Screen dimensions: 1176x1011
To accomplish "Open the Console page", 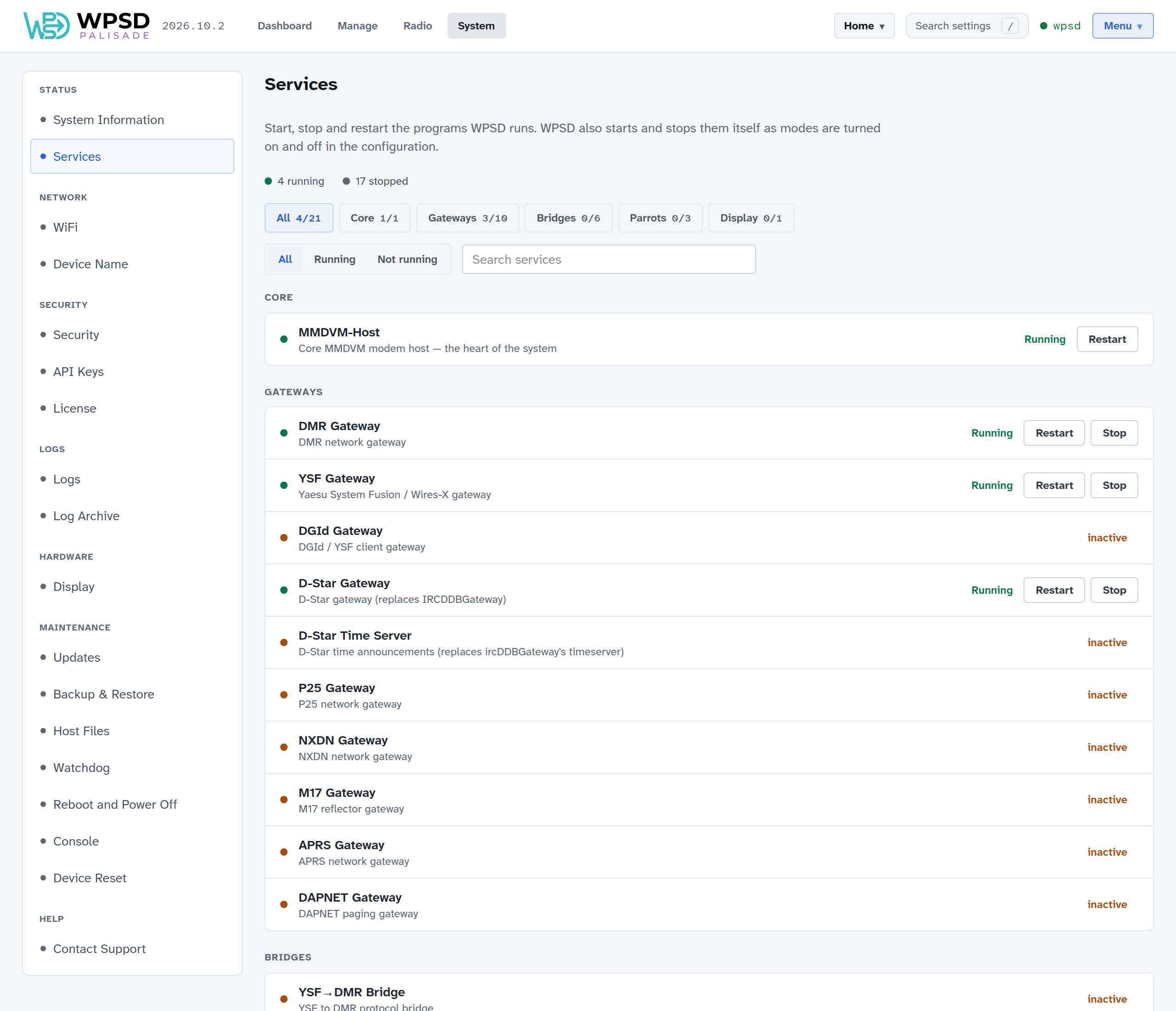I will (132, 841).
